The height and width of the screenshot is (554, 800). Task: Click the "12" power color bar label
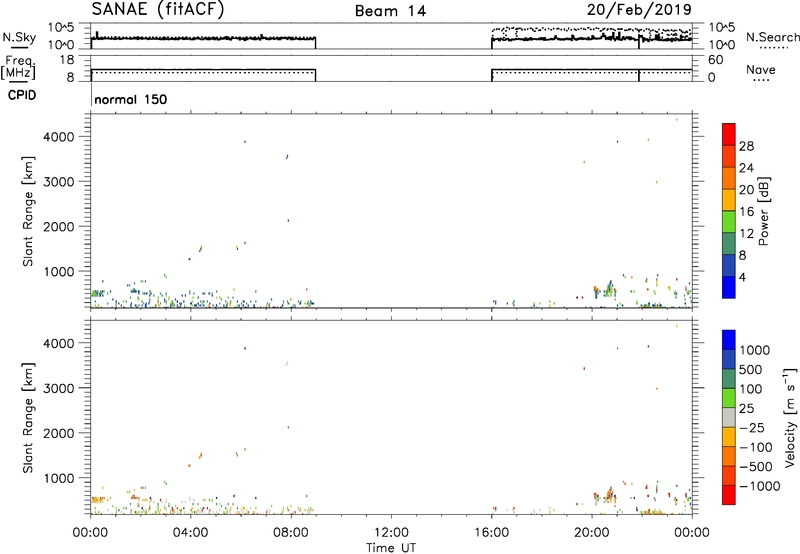click(746, 234)
